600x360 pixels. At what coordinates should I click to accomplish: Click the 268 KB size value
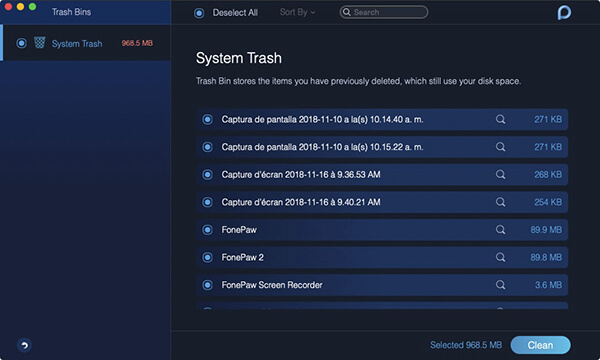point(548,174)
